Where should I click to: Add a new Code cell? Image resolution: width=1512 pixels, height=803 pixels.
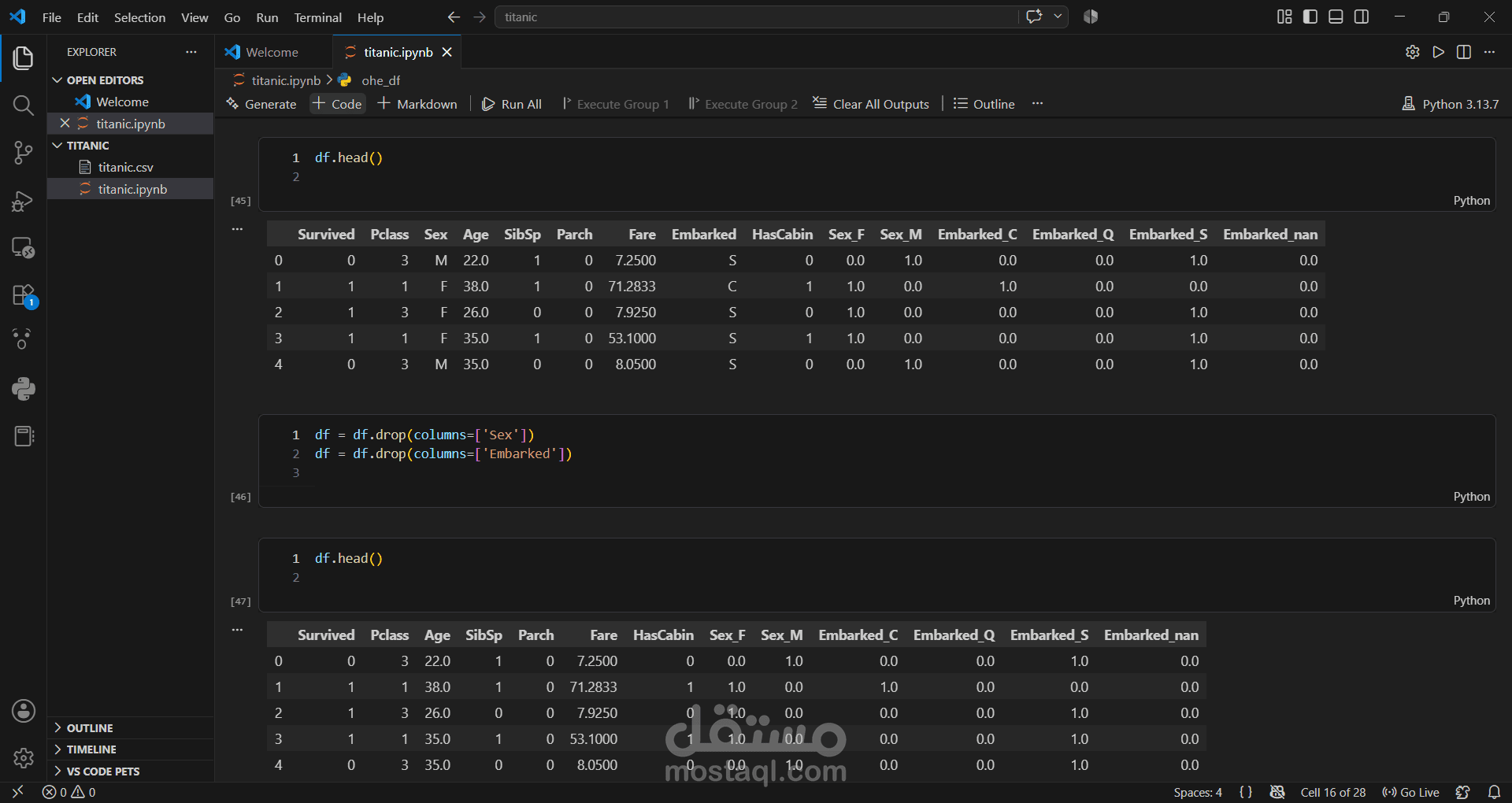click(x=337, y=104)
